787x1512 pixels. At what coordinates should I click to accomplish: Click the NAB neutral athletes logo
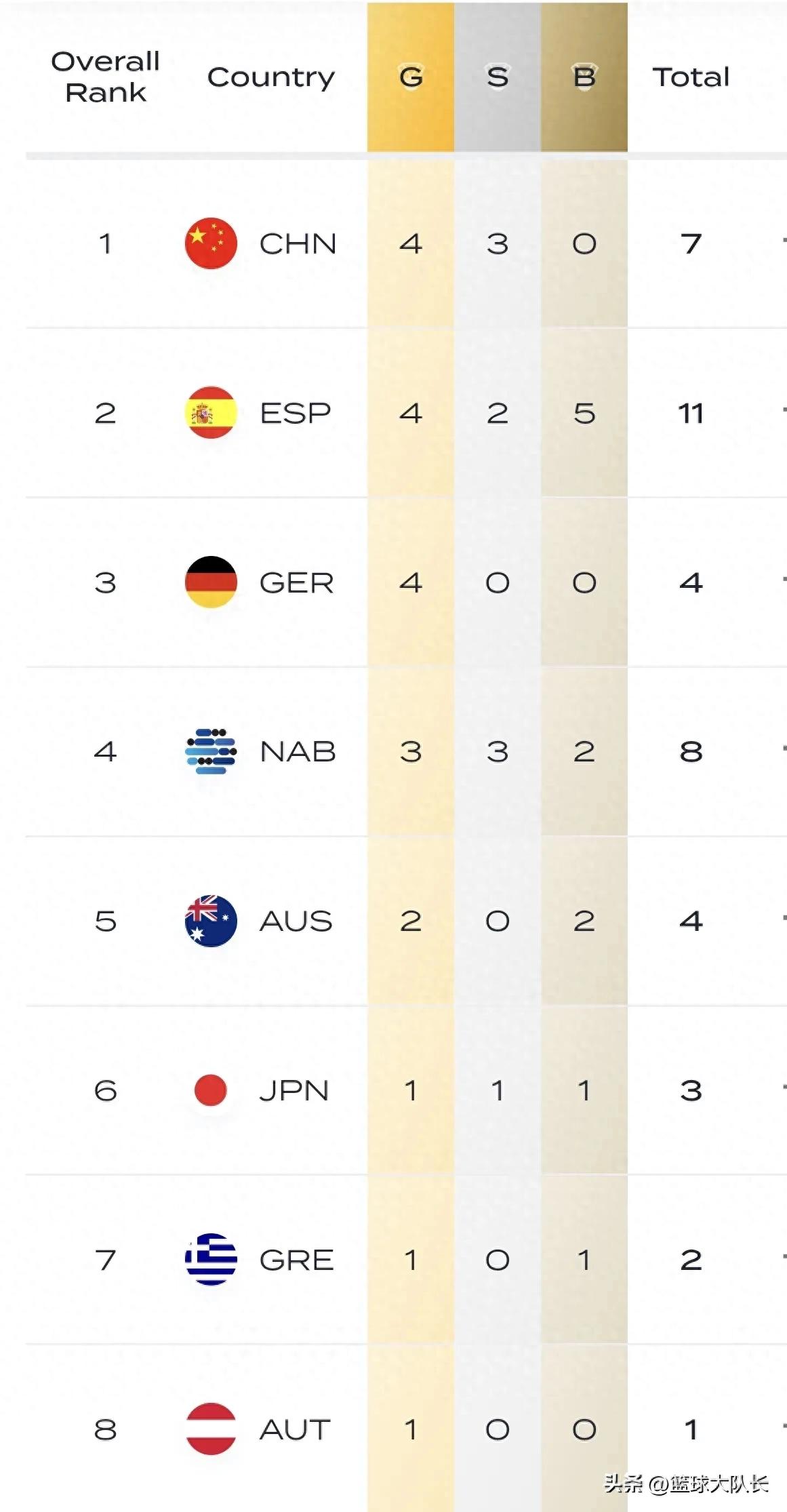[x=211, y=751]
